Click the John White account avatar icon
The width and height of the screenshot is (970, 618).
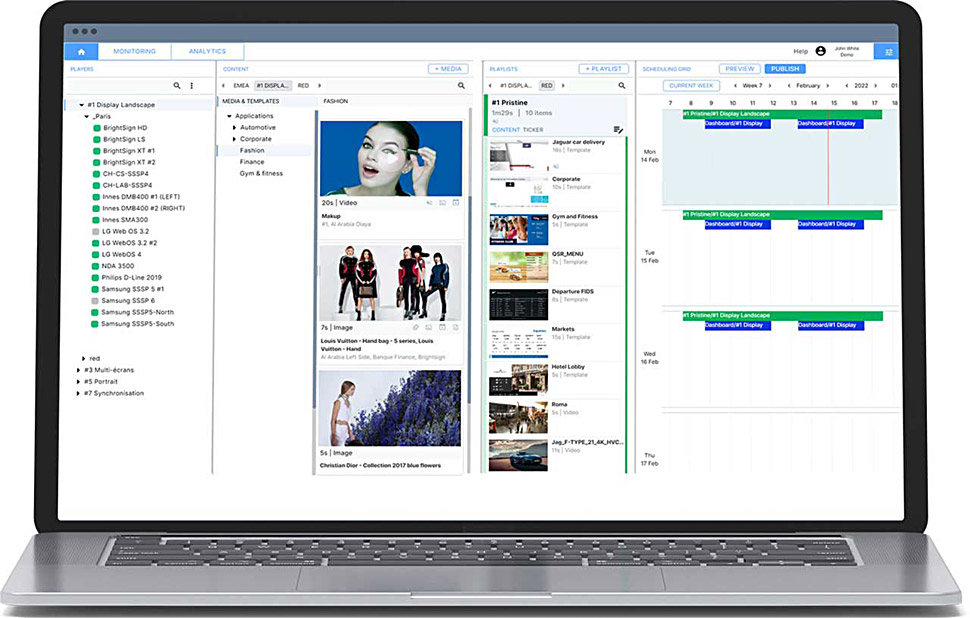(x=821, y=51)
